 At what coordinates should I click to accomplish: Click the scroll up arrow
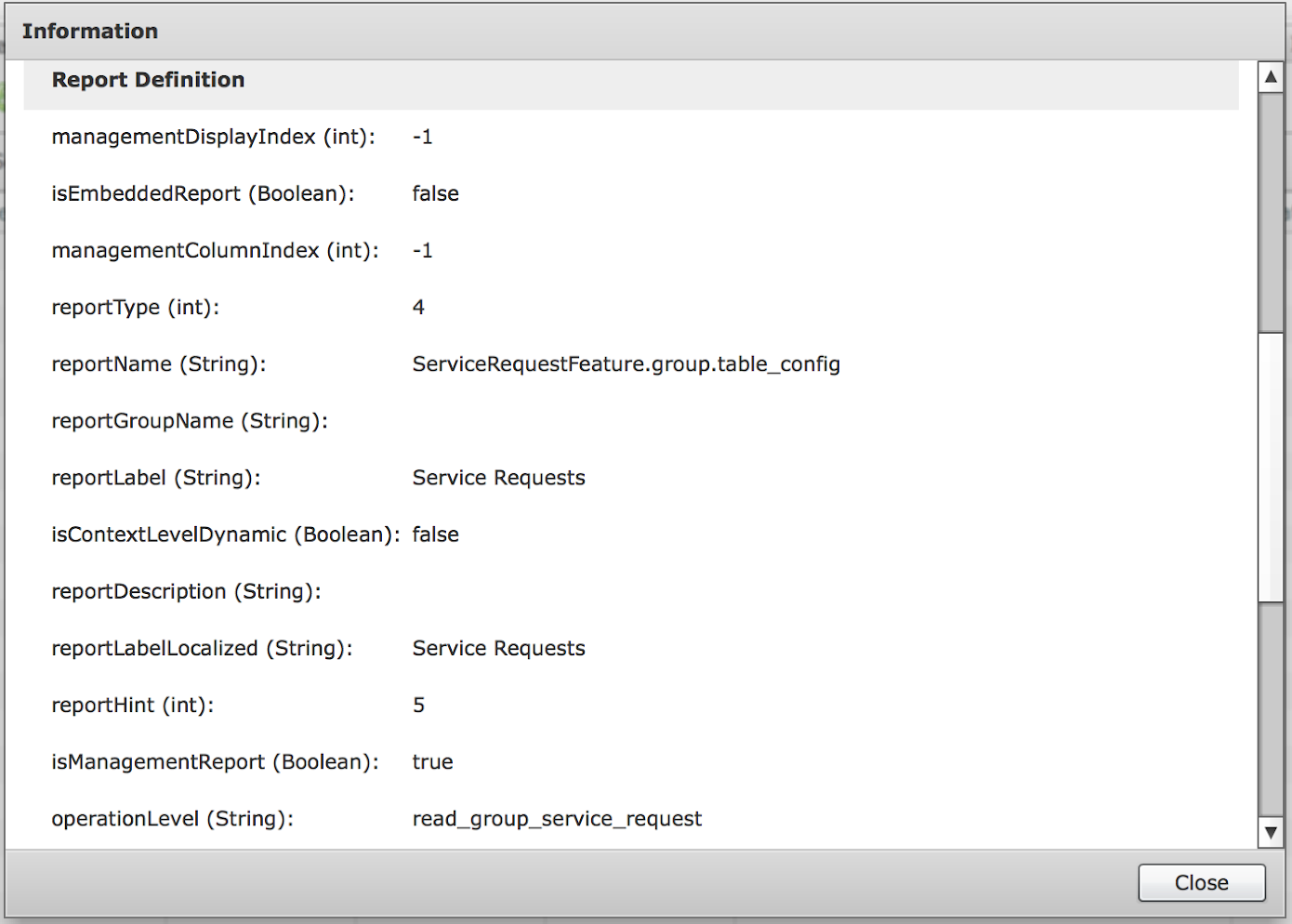tap(1271, 77)
